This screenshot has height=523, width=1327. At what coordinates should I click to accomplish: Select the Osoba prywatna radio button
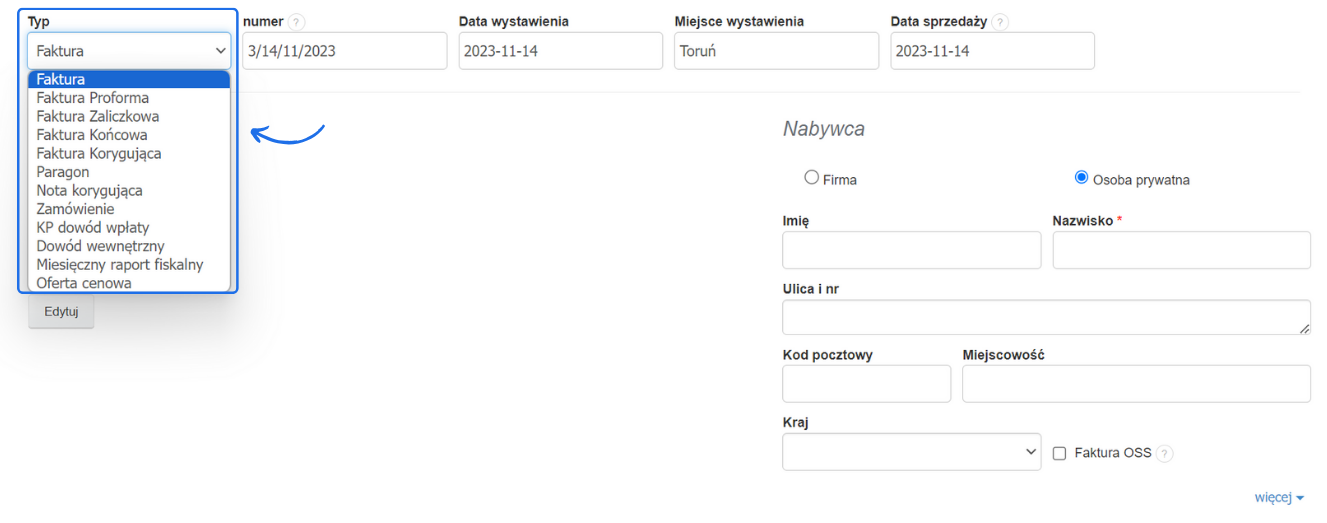(x=1081, y=178)
